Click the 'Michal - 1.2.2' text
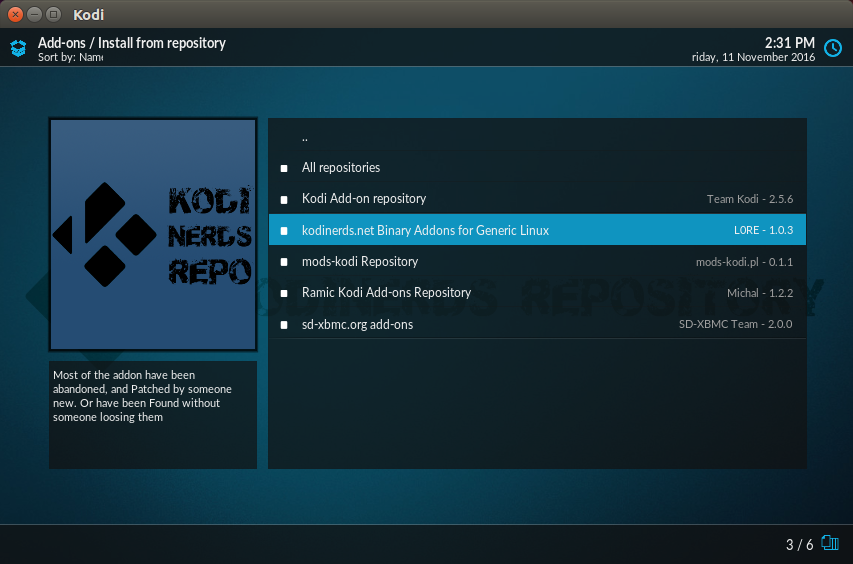This screenshot has width=853, height=564. (760, 293)
